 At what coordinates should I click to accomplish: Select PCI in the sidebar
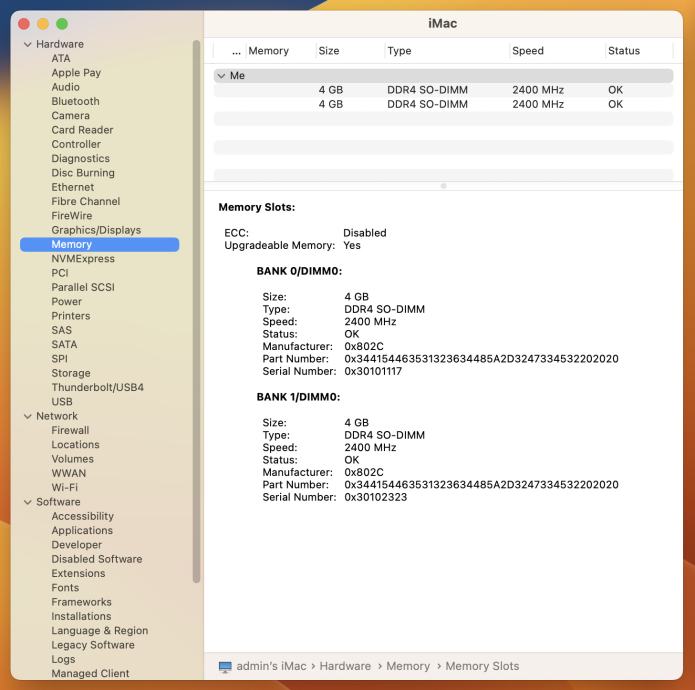[x=60, y=273]
